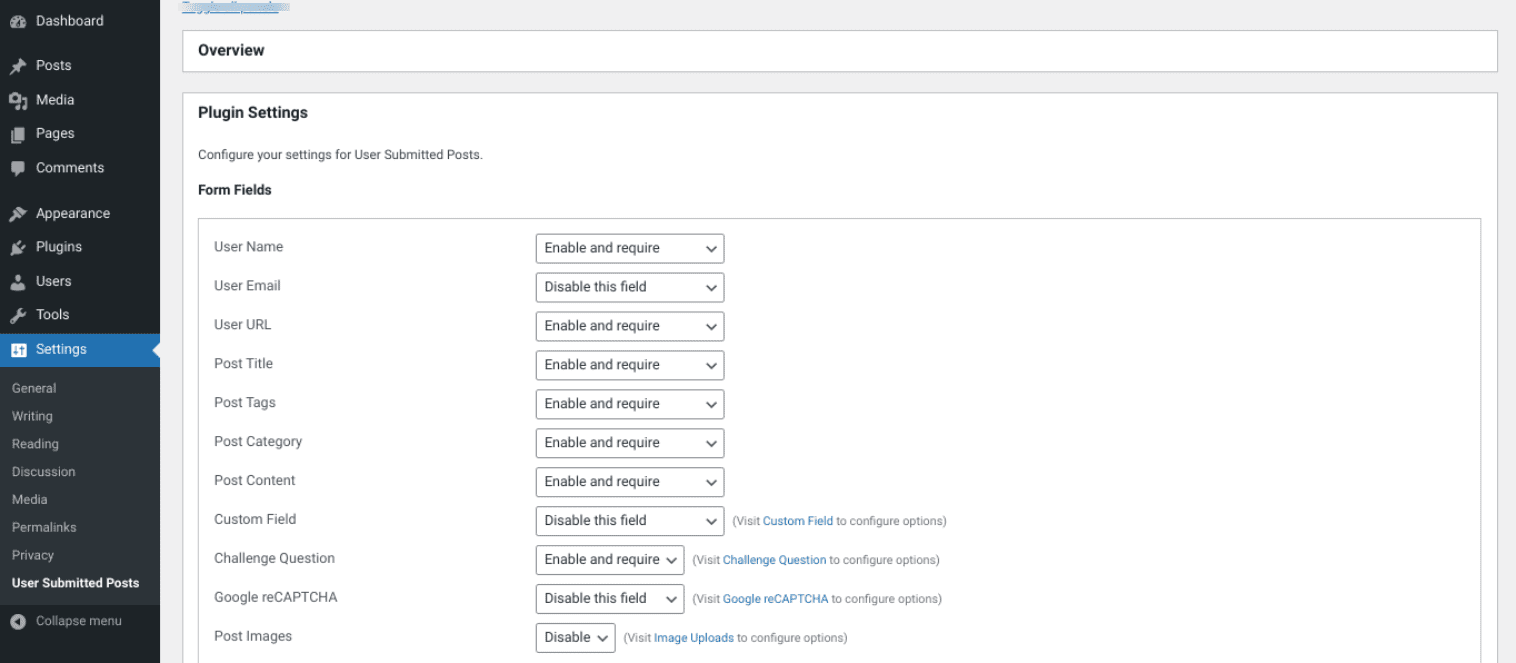Open Plugins using the plug icon
Screen dimensions: 1516x663
pos(20,246)
